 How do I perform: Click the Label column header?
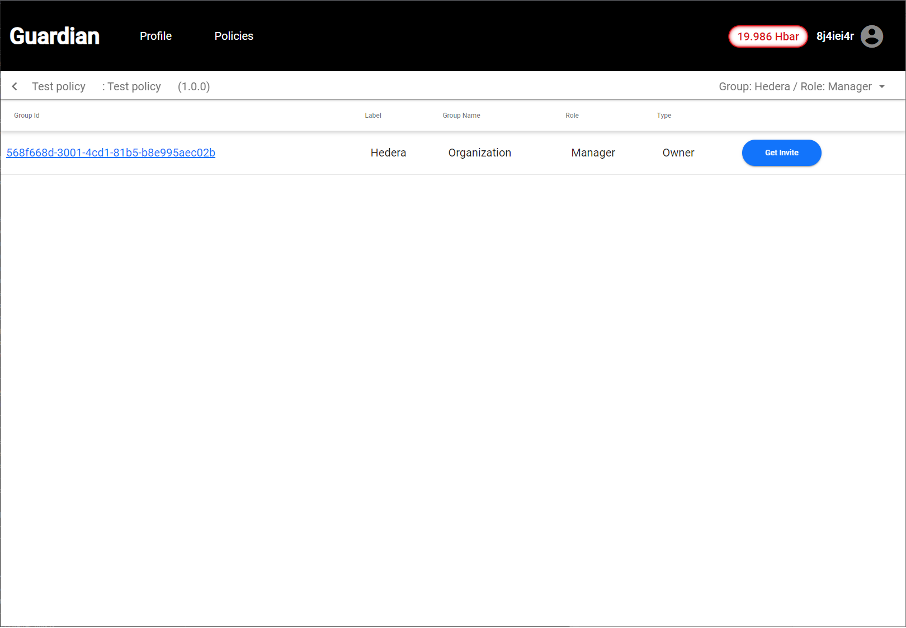(x=373, y=116)
